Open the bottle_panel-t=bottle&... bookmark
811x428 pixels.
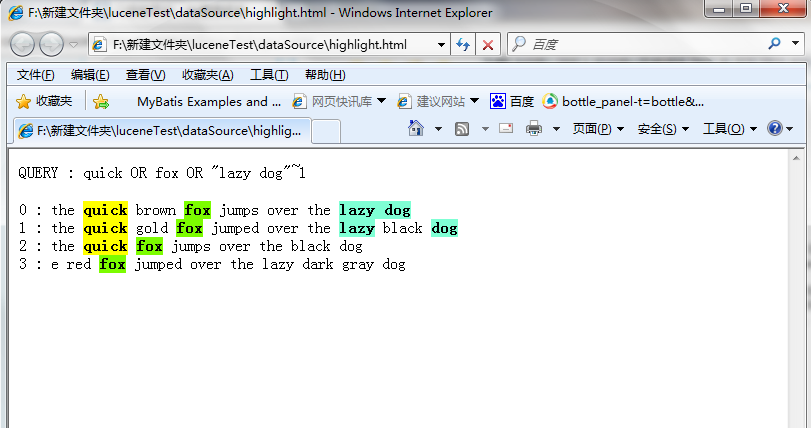tap(623, 102)
